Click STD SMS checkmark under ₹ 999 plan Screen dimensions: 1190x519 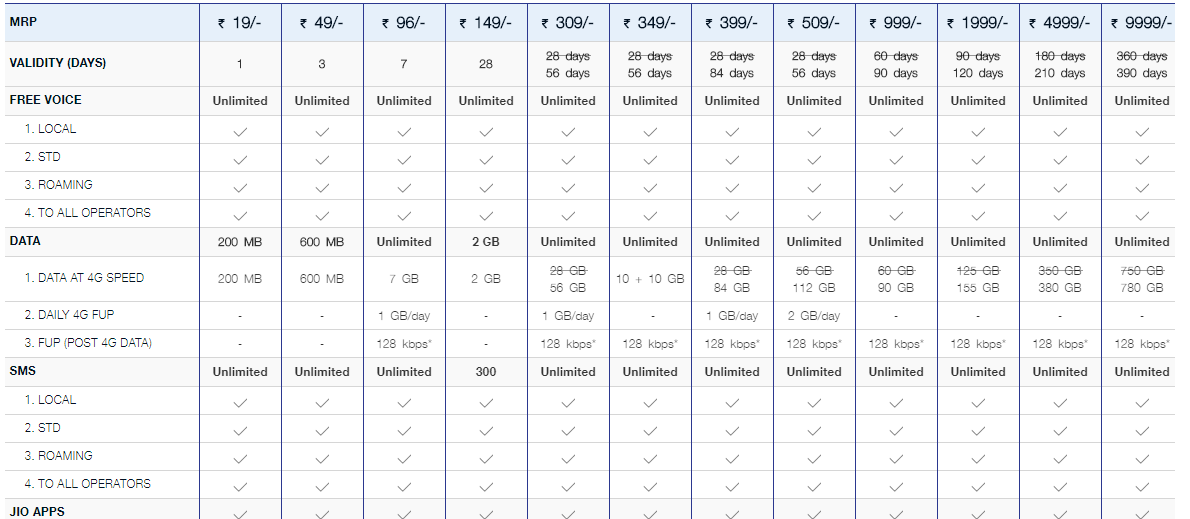(896, 430)
